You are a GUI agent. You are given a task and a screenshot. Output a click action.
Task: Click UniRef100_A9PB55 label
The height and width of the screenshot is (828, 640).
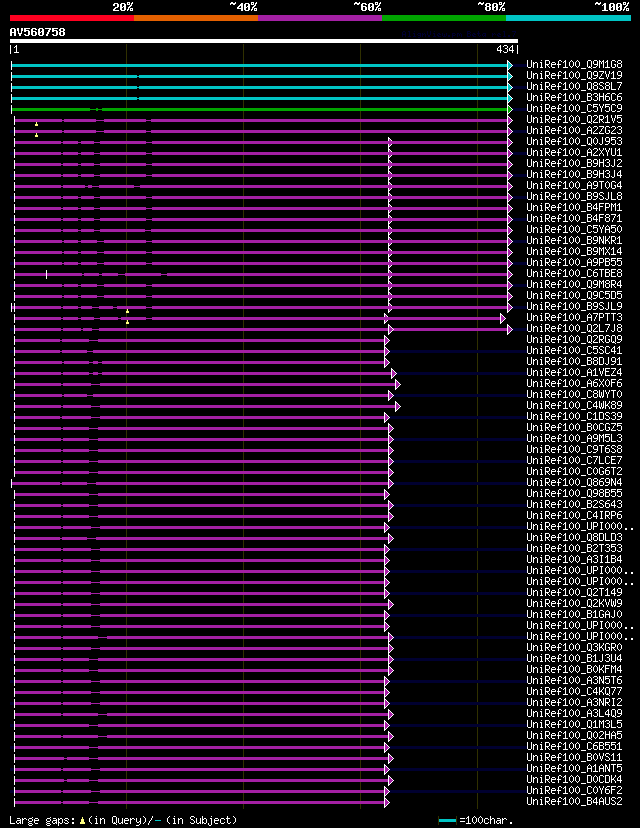point(574,262)
